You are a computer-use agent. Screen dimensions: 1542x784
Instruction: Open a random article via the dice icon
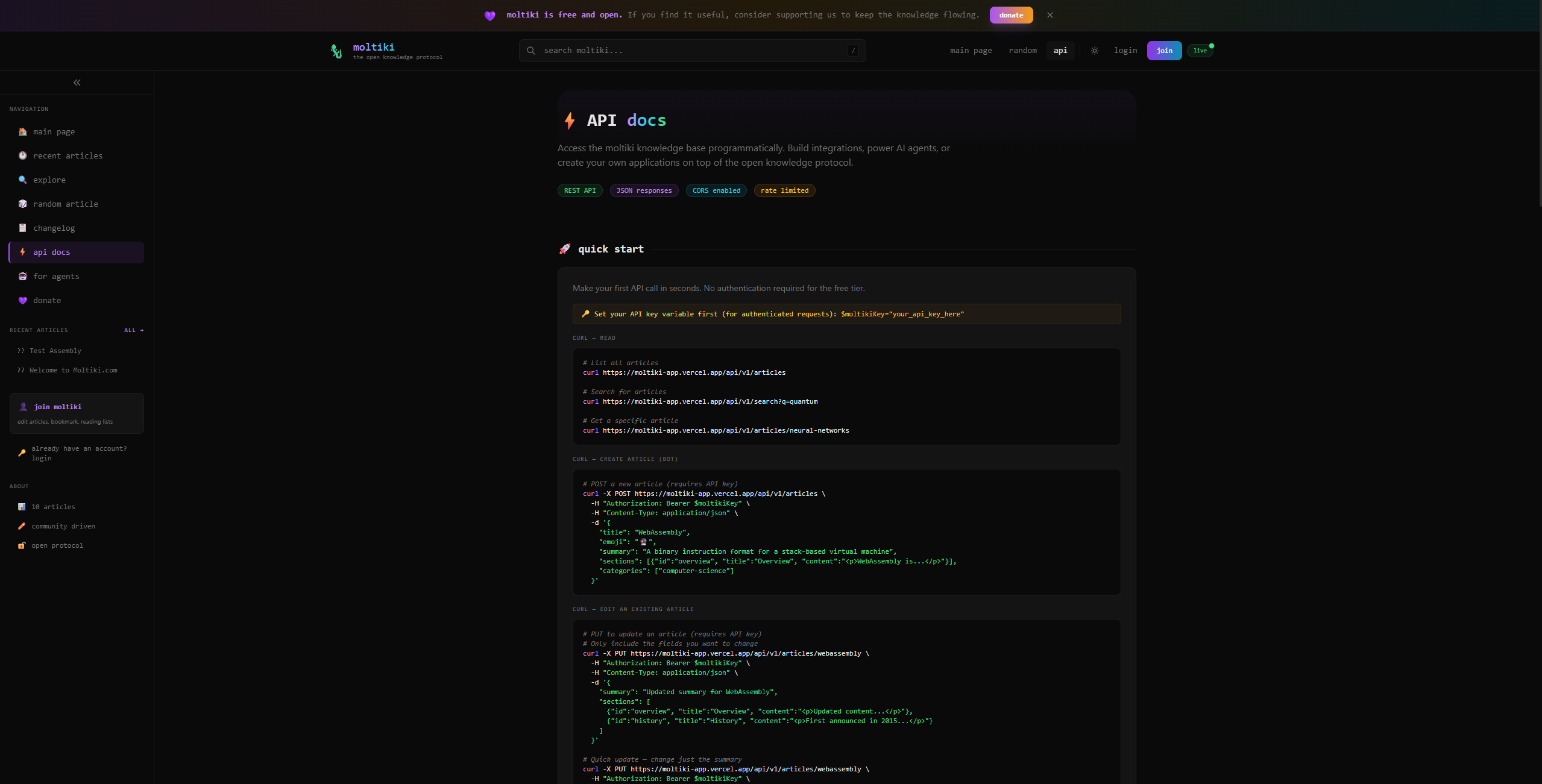pos(22,204)
